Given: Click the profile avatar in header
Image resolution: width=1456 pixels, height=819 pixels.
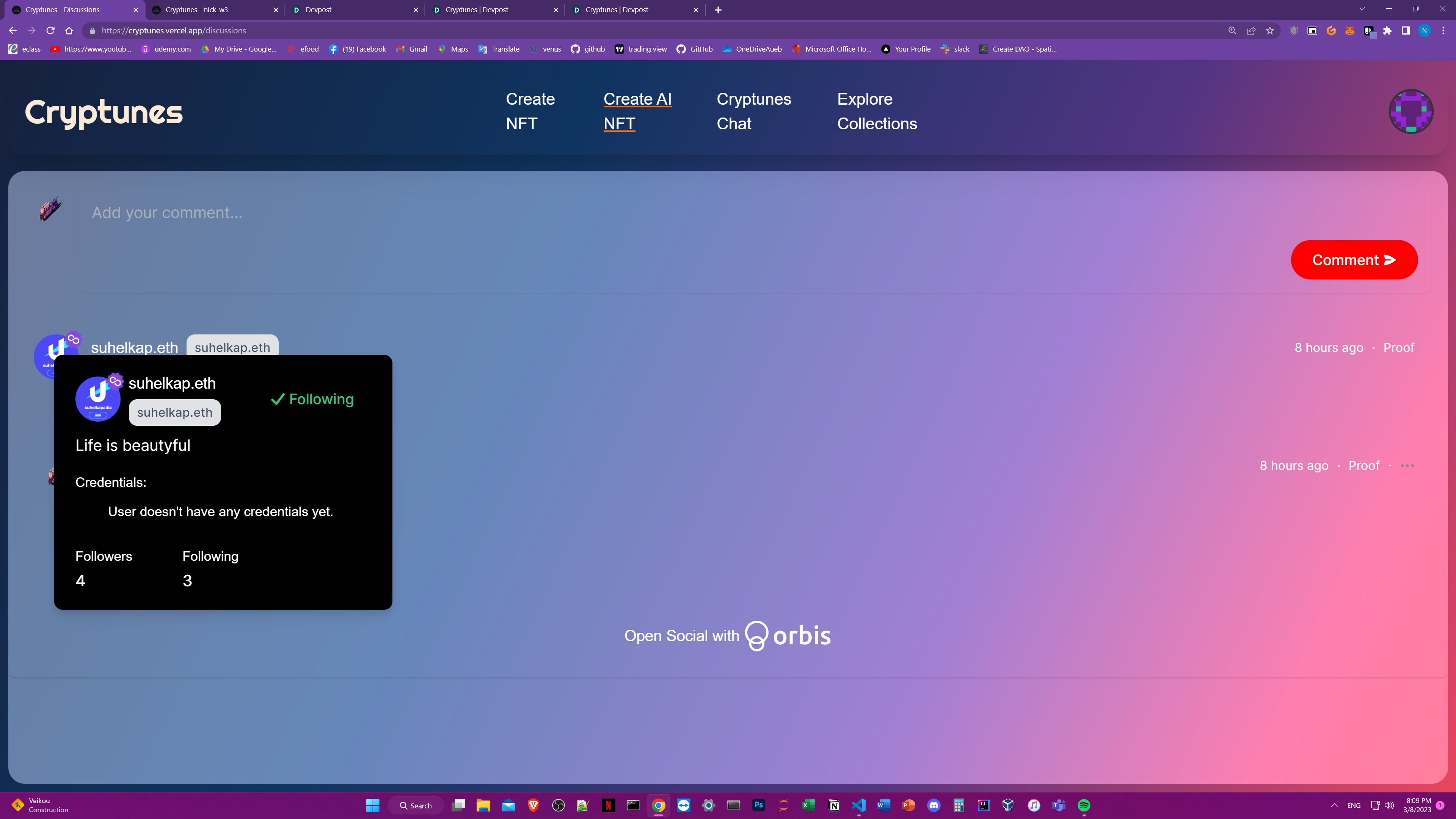Looking at the screenshot, I should point(1411,111).
